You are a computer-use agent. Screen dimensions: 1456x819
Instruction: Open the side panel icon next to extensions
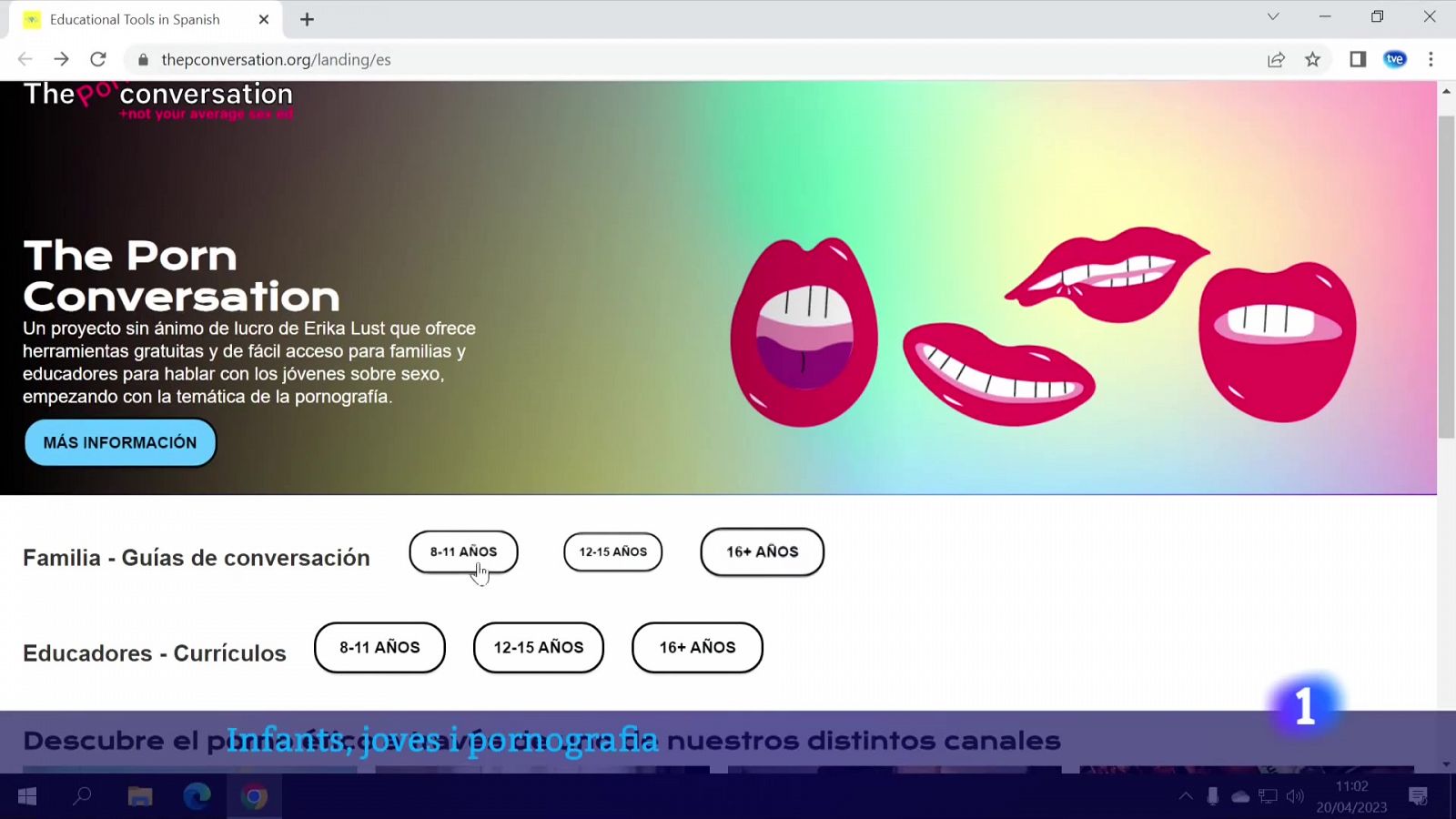(x=1357, y=59)
